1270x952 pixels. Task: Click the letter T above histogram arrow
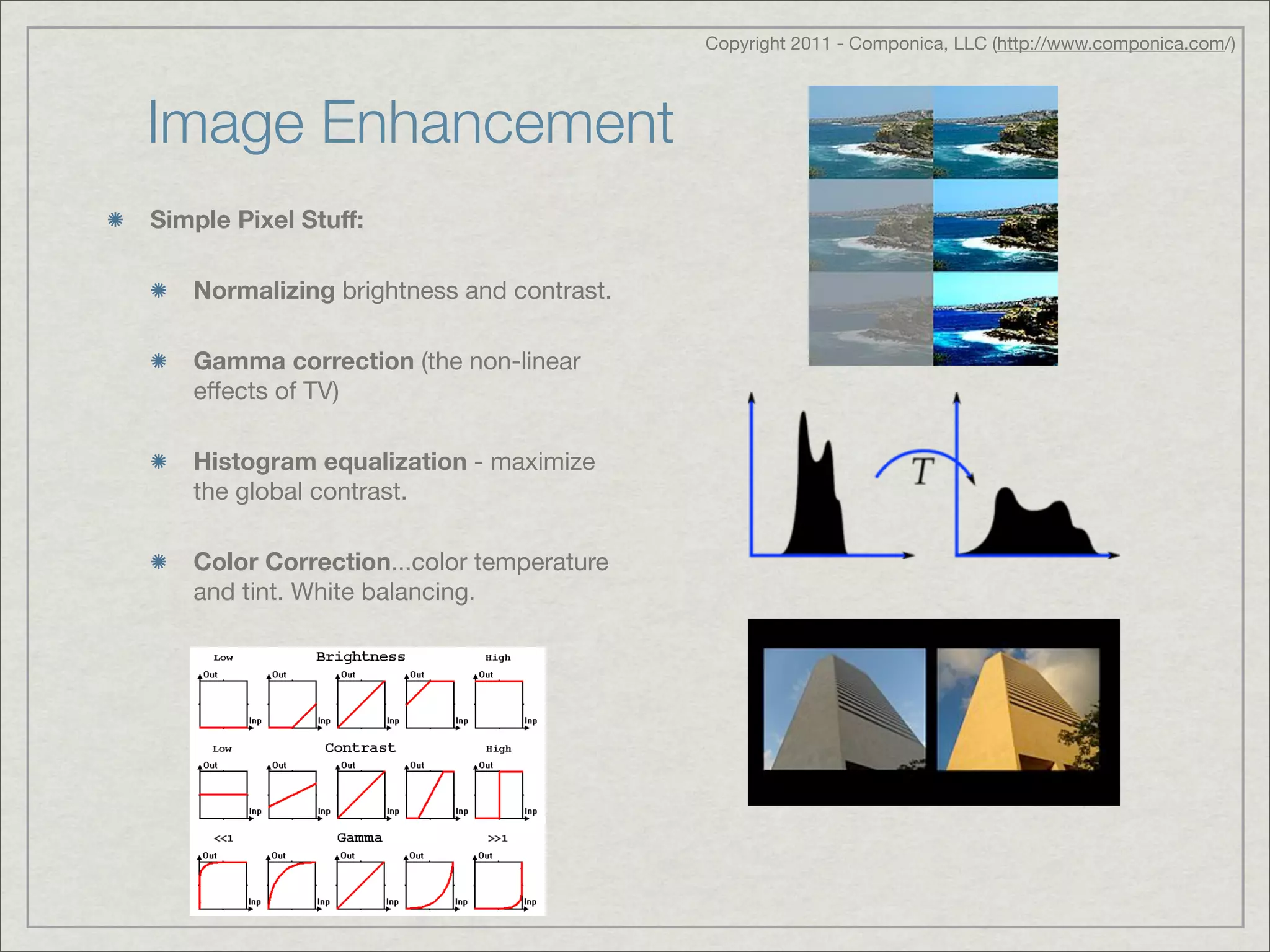point(923,472)
